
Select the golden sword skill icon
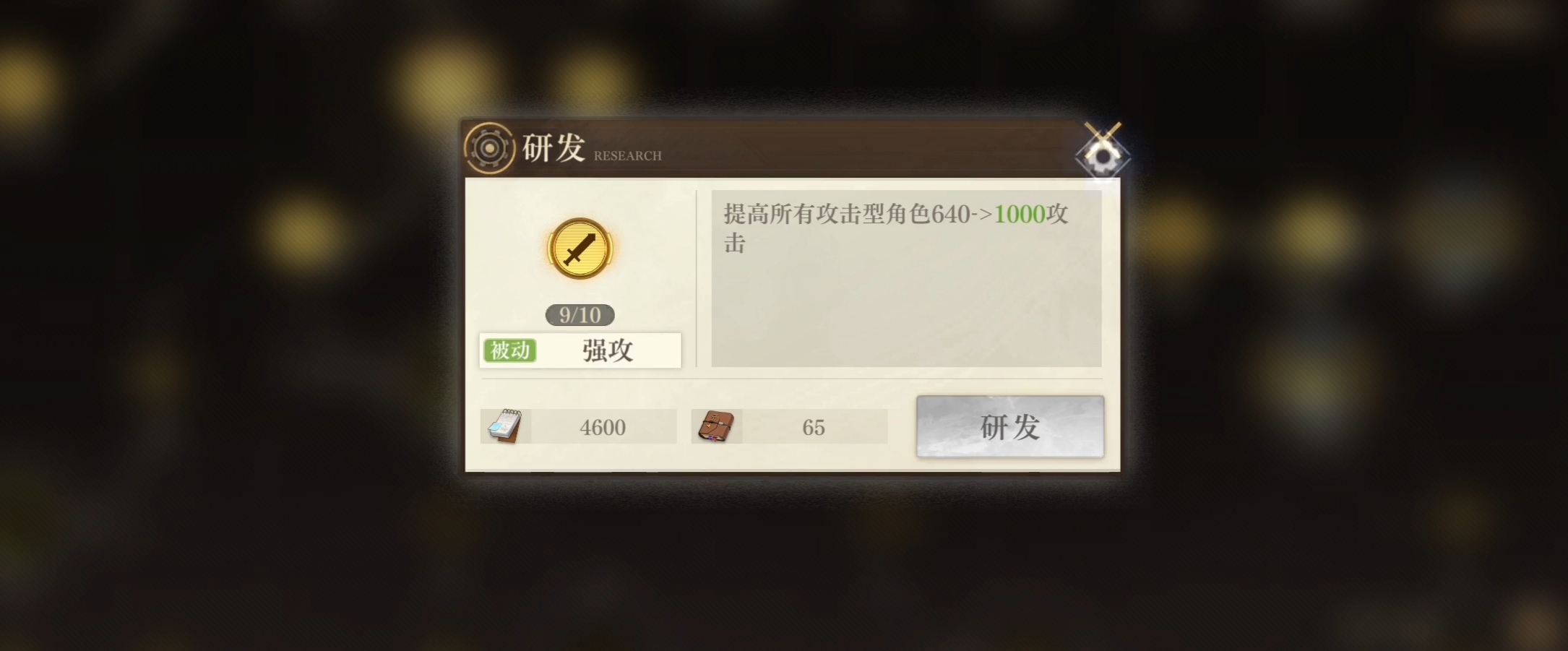[x=580, y=248]
